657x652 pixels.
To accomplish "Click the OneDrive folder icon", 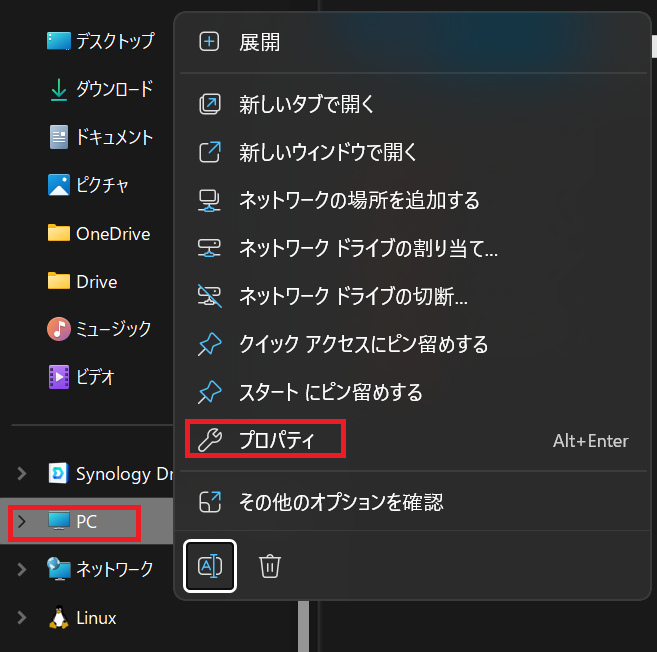I will tap(59, 233).
